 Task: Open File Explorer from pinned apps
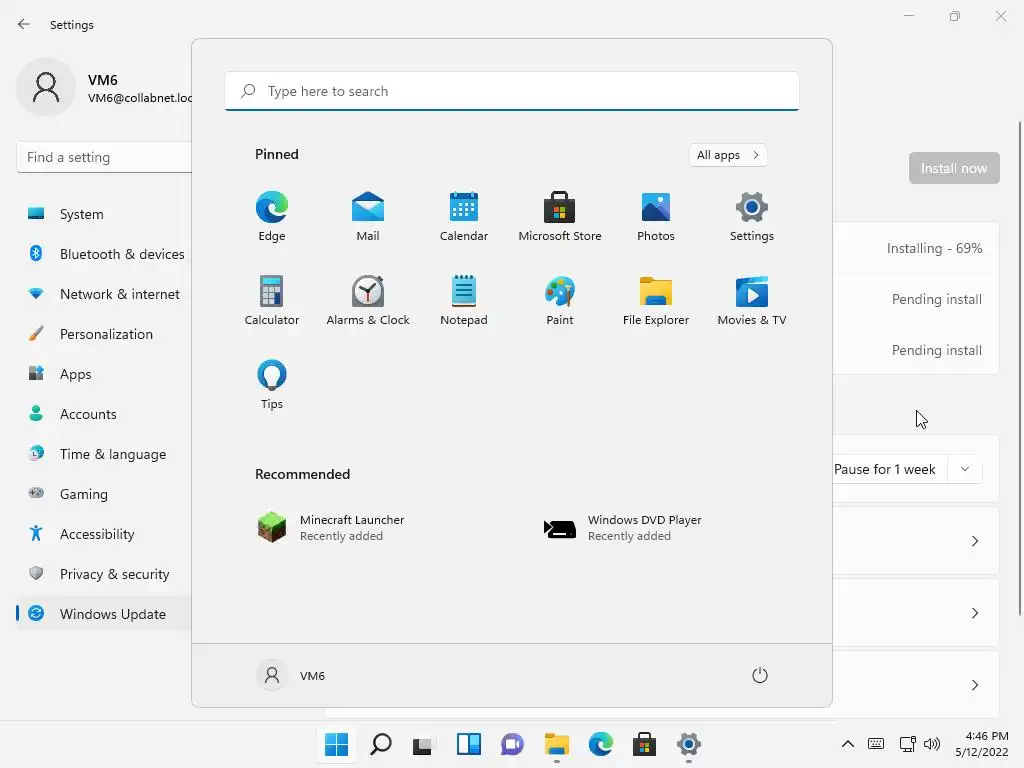tap(656, 300)
